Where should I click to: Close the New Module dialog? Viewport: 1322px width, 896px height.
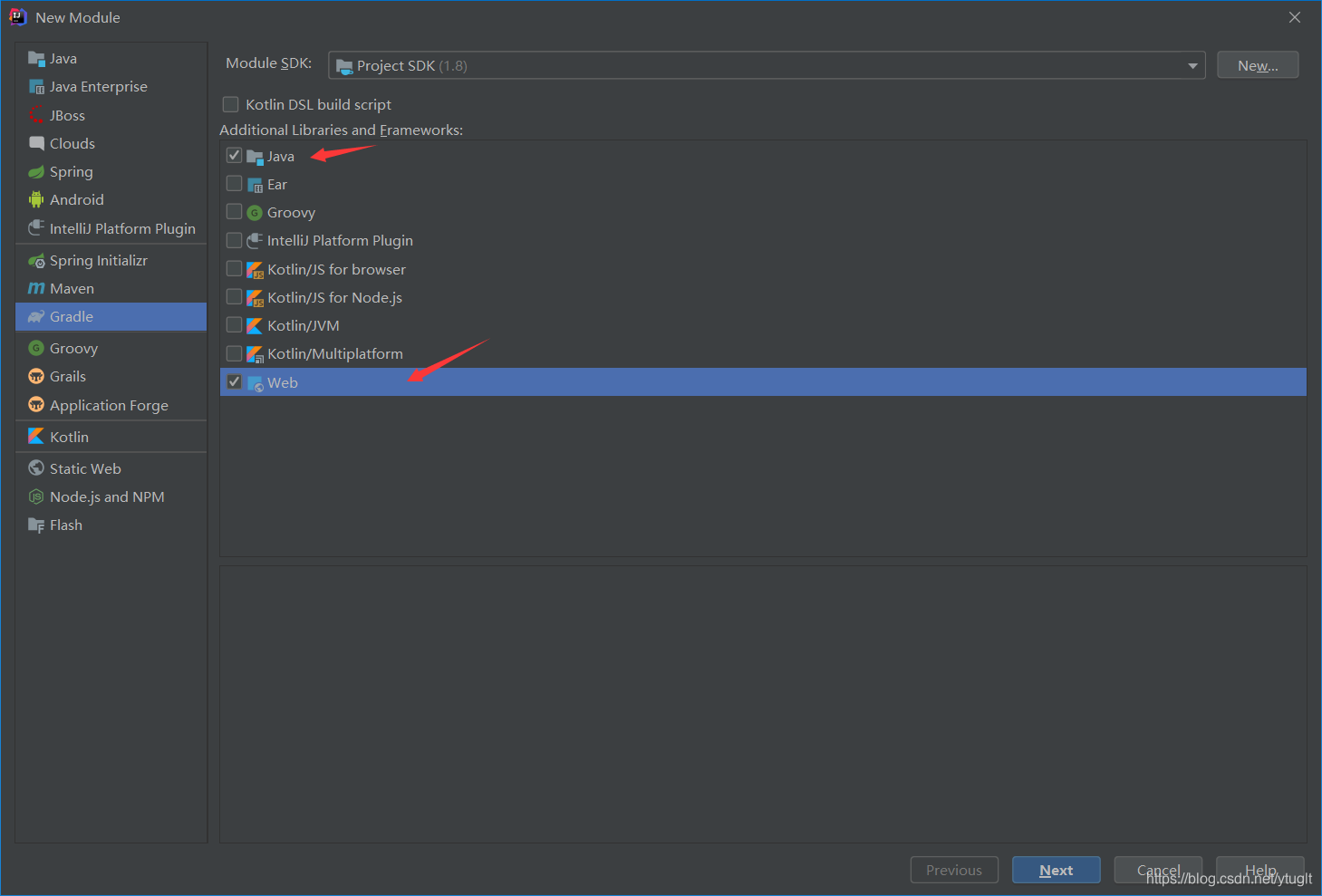[1295, 17]
